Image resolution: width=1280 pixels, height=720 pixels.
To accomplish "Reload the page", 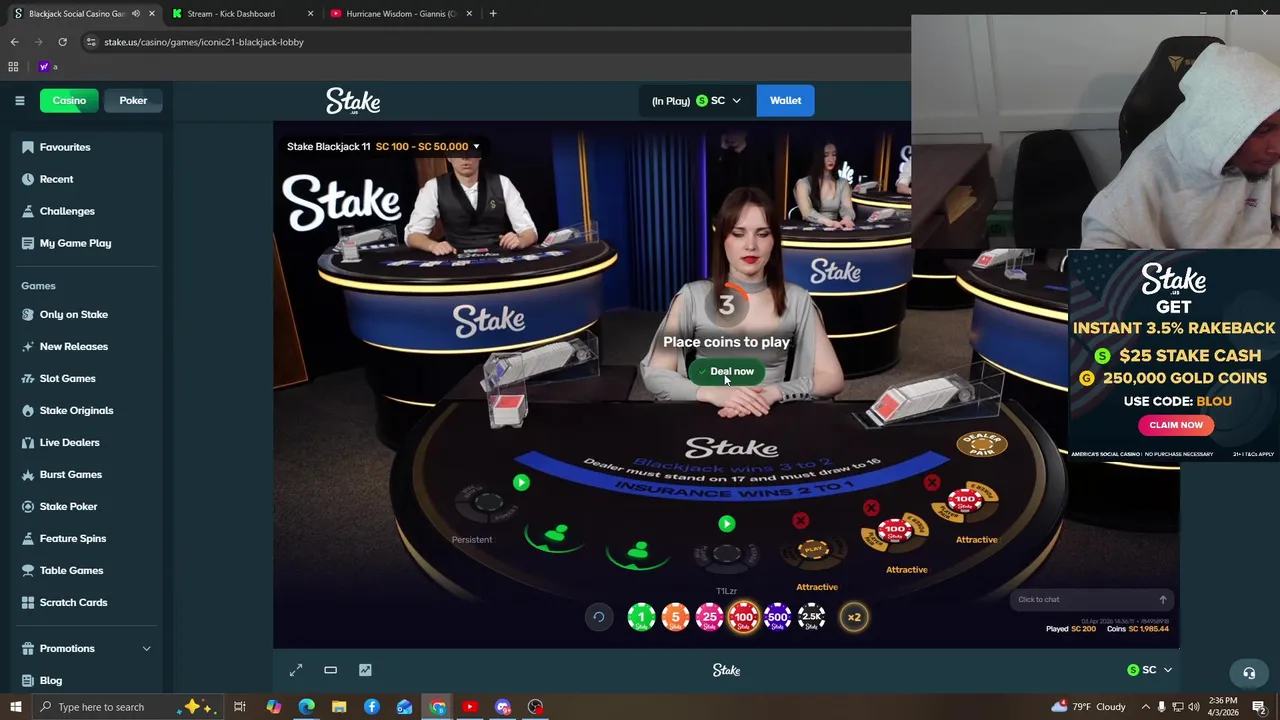I will (62, 42).
